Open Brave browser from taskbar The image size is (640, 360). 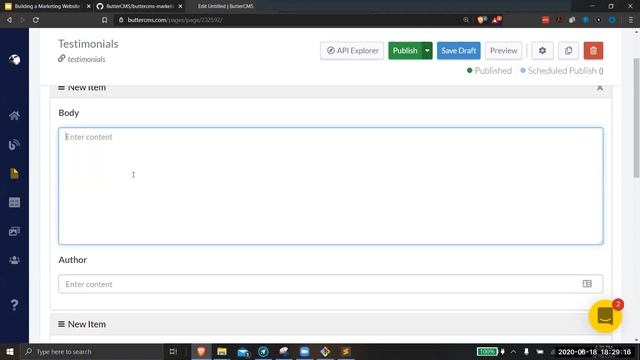(201, 351)
